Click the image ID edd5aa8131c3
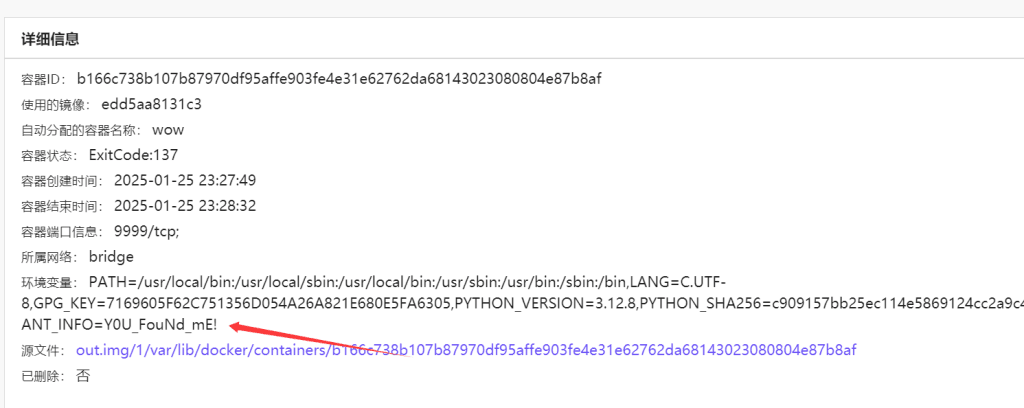 tap(152, 104)
